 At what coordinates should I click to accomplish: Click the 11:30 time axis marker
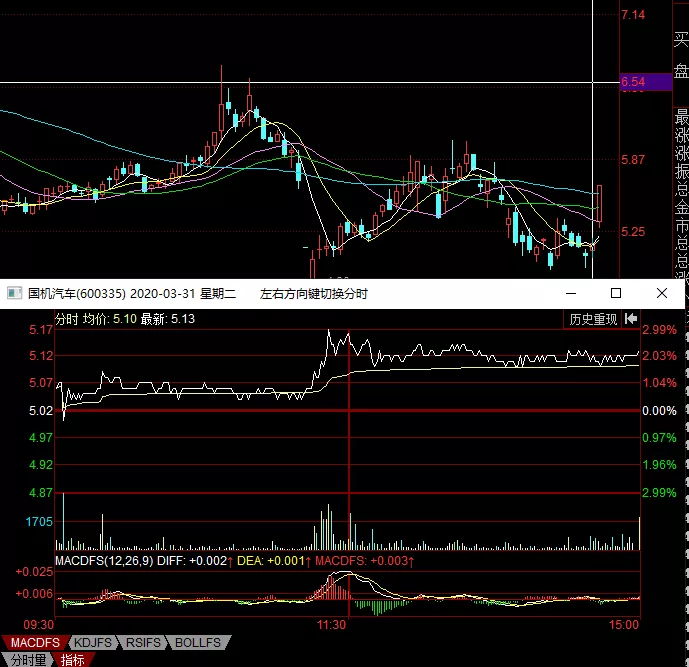tap(331, 625)
